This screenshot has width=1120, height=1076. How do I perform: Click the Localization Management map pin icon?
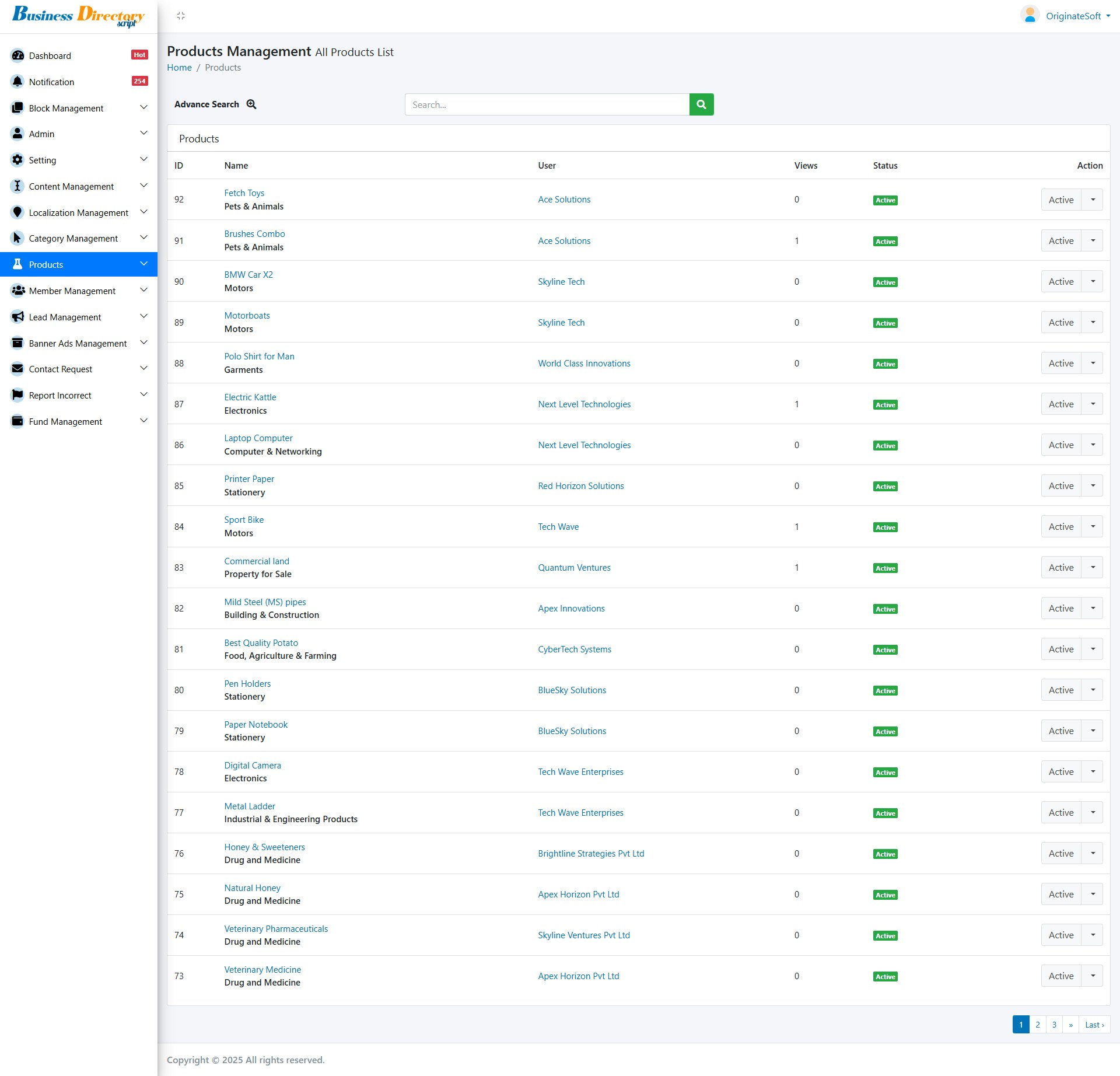[17, 212]
